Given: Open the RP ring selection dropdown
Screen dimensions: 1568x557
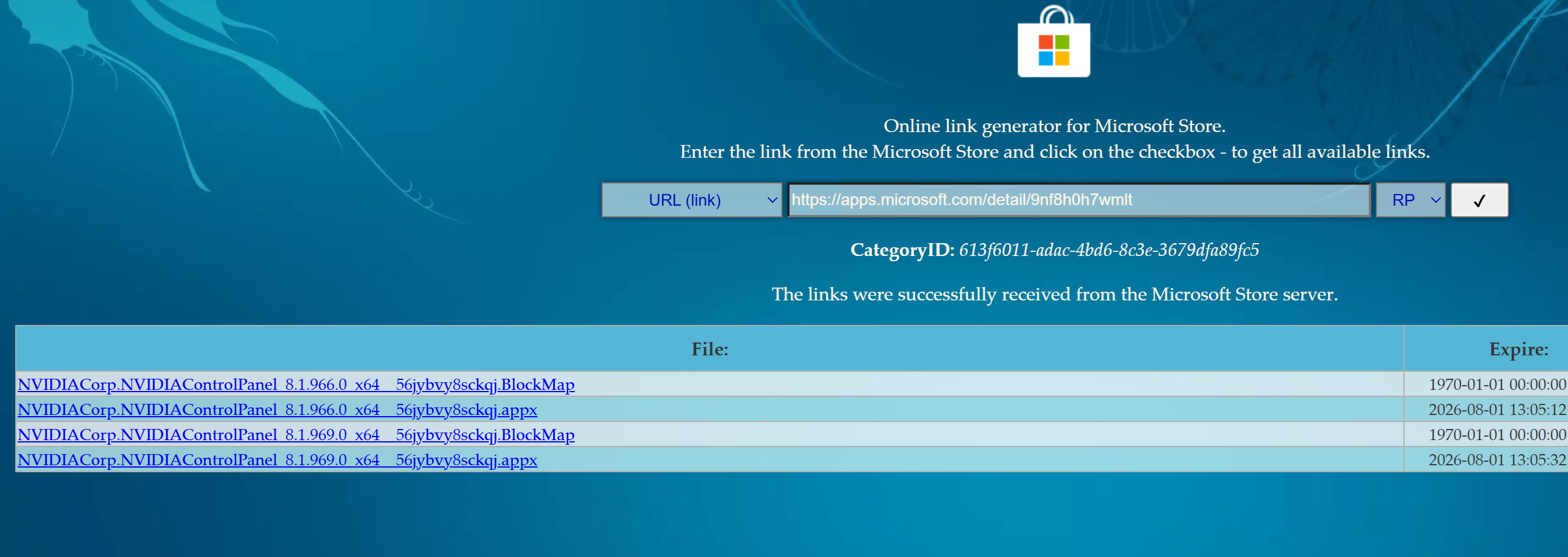Looking at the screenshot, I should click(x=1410, y=200).
